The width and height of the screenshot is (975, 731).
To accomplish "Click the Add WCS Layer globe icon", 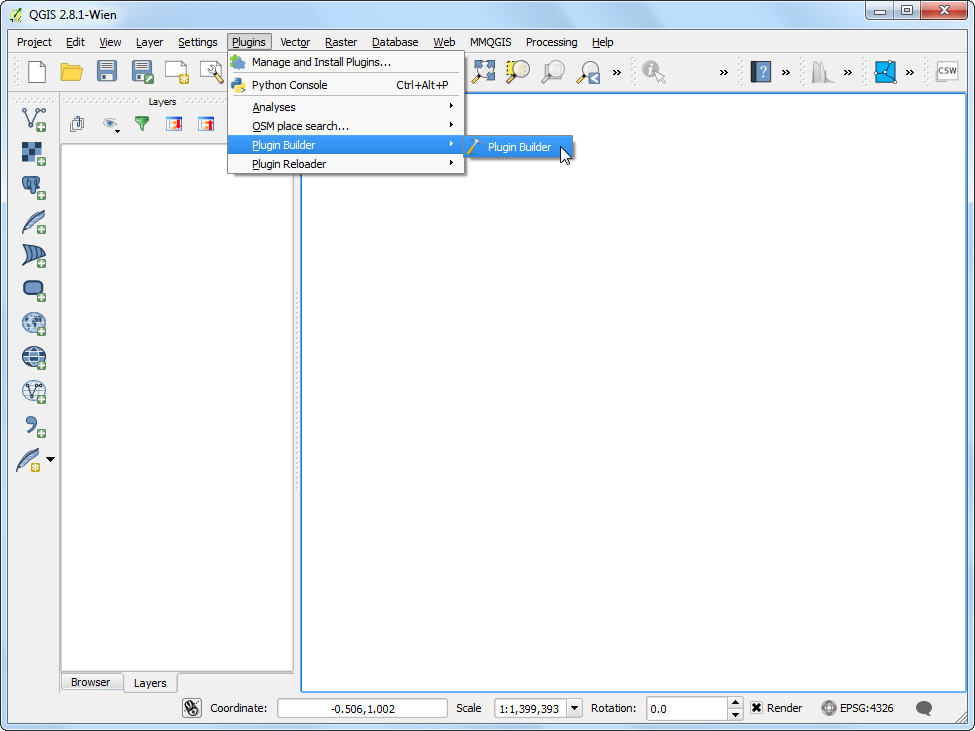I will click(34, 357).
